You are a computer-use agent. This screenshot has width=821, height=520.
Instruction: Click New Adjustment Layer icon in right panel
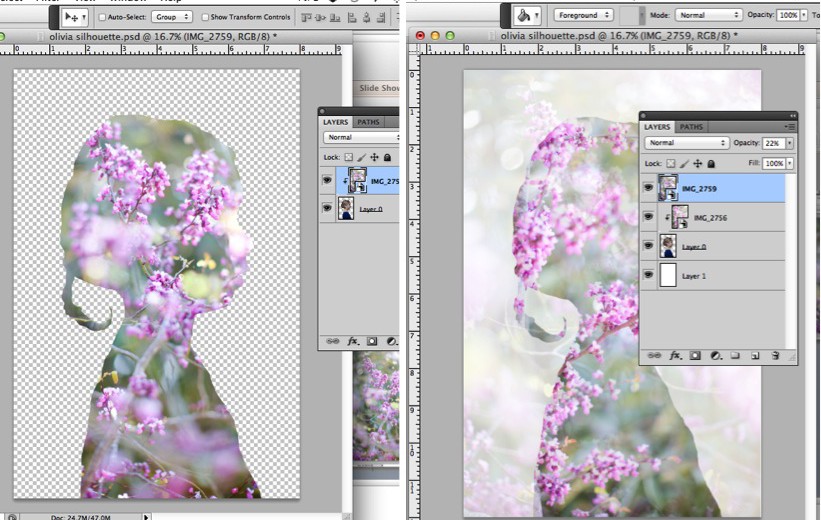(x=715, y=356)
